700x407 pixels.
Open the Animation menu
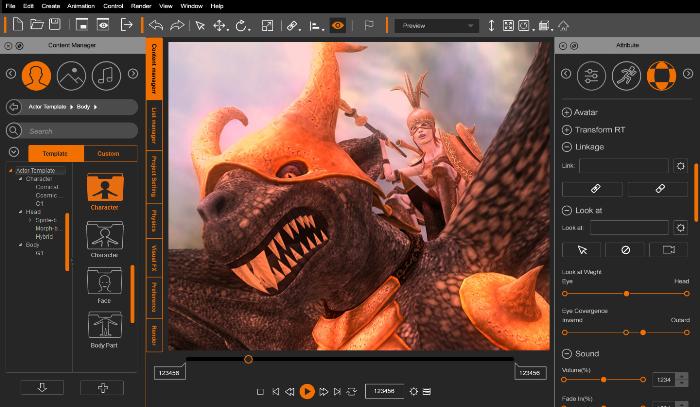82,6
